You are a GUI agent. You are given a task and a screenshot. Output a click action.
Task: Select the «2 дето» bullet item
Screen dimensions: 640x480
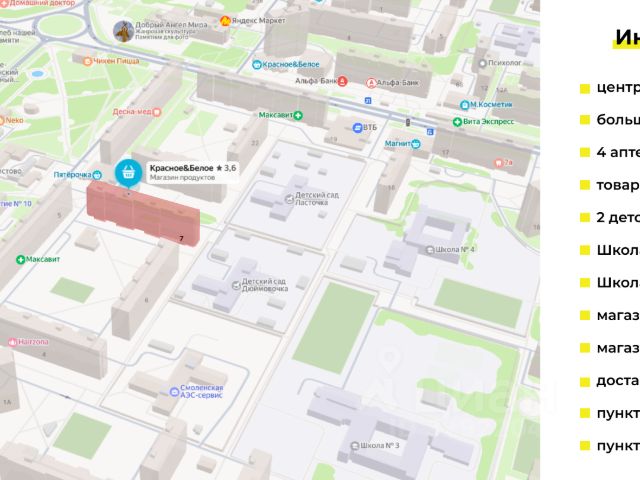coord(610,218)
